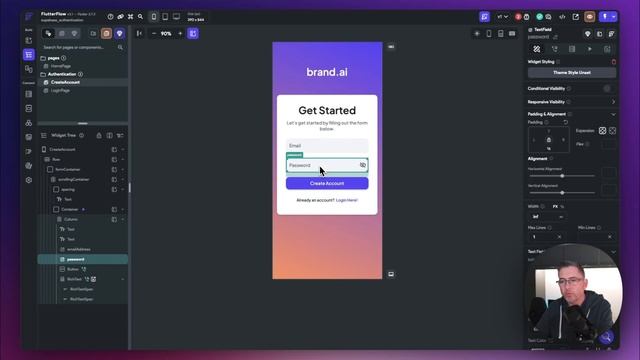Select the emailAddress node in widget tree

[79, 249]
